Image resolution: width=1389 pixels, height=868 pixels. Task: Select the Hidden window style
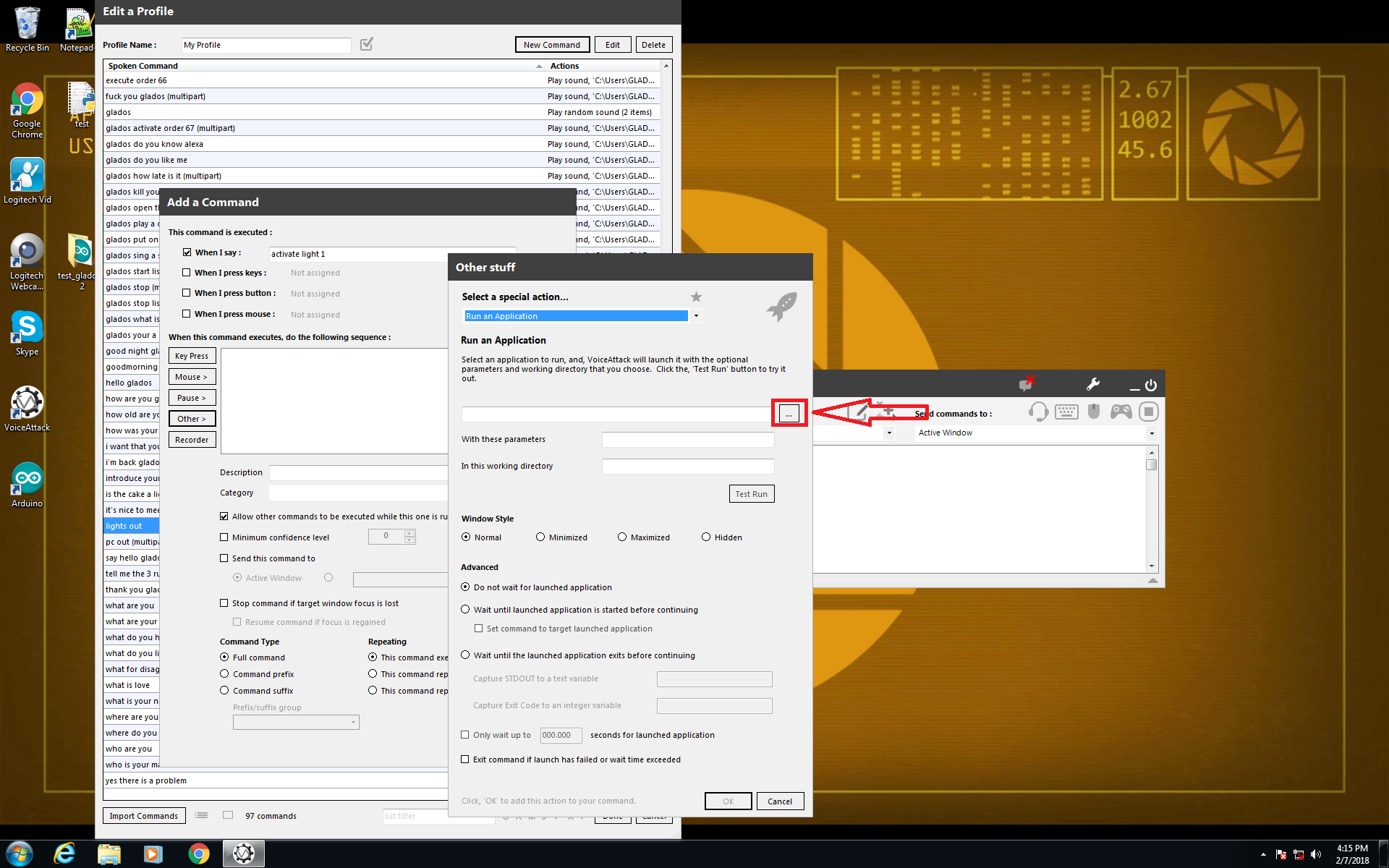pos(706,537)
